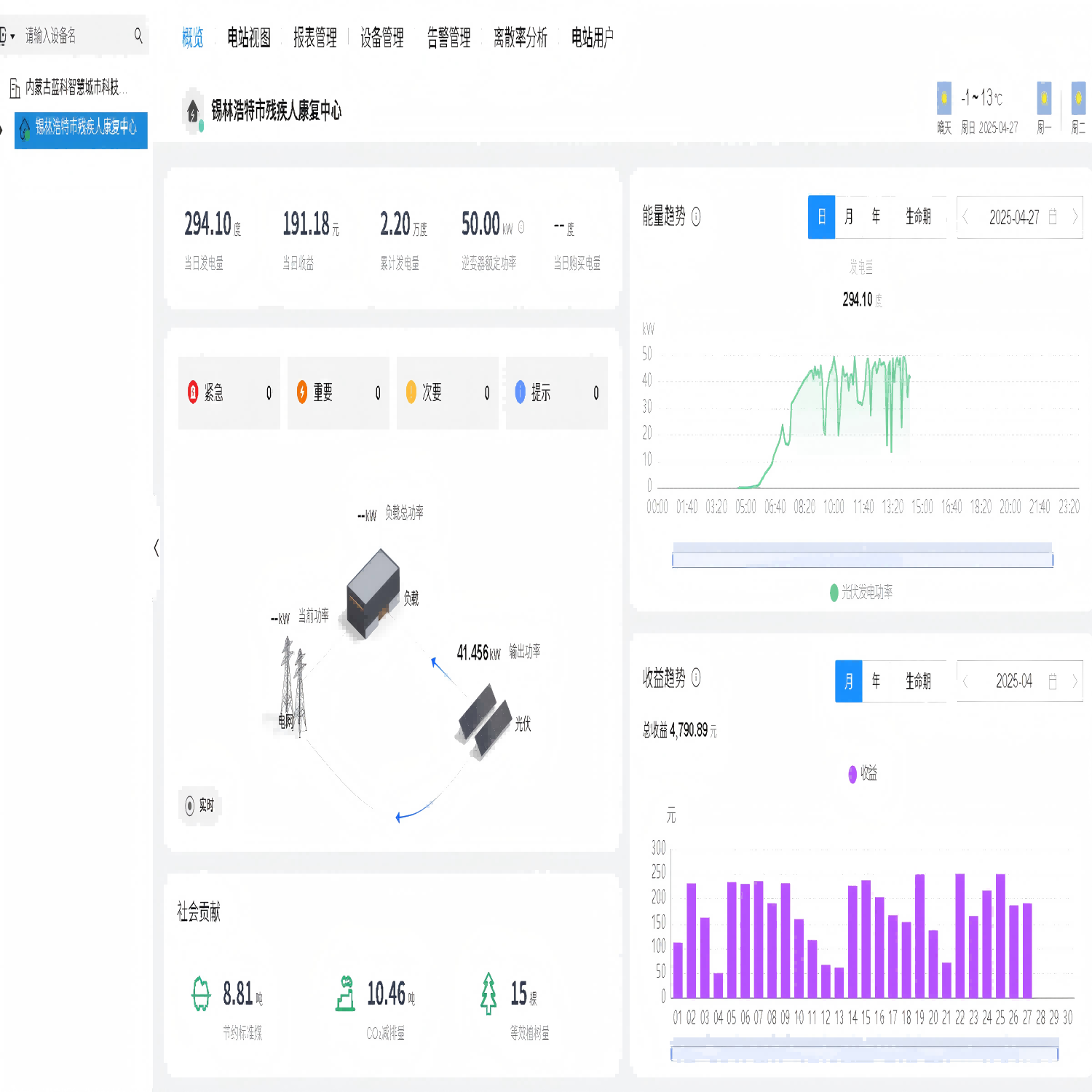Select lifetime view in revenue trend
Viewport: 1092px width, 1092px height.
click(x=918, y=681)
